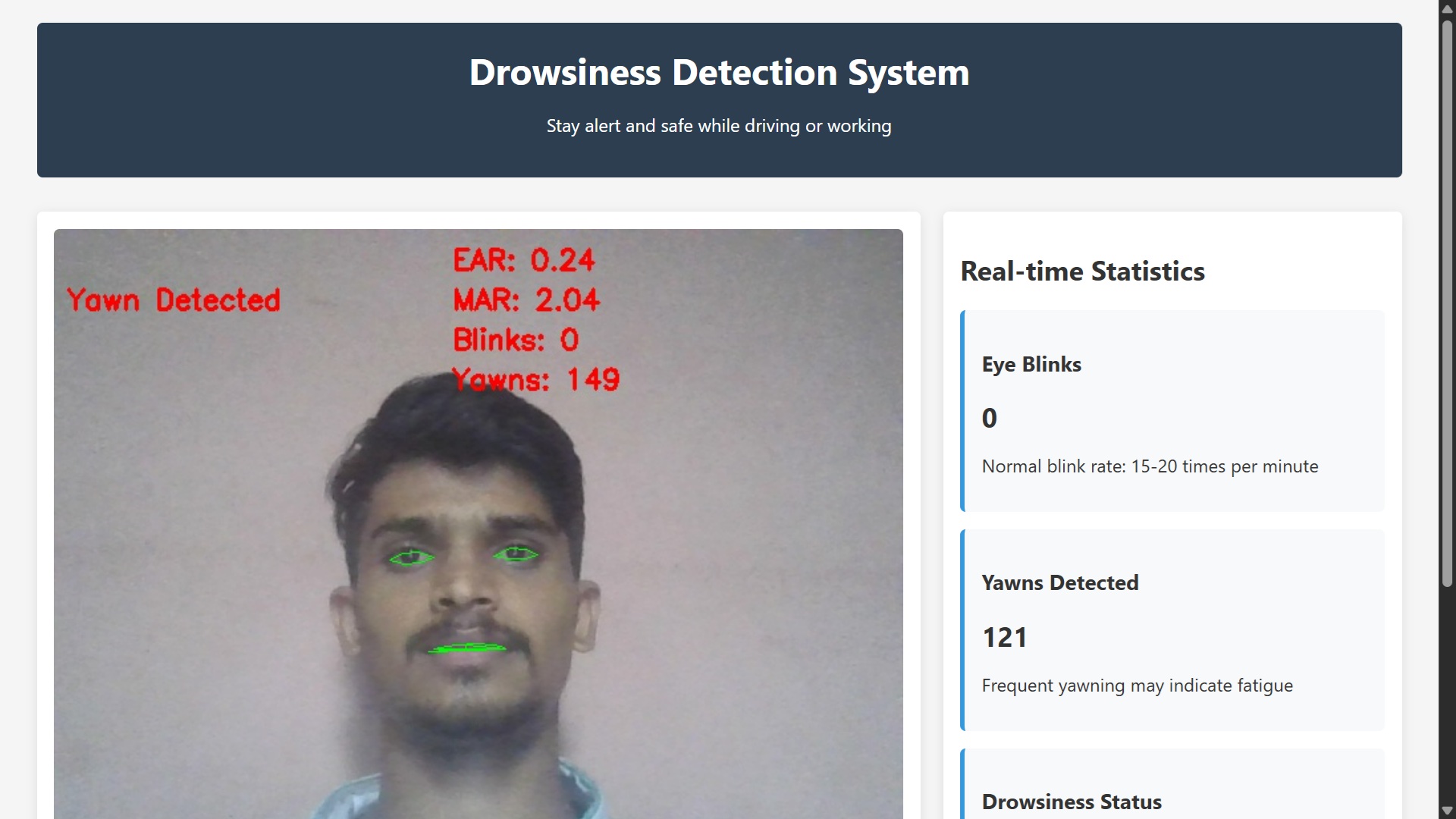Click the scrollbar down arrow
This screenshot has height=819, width=1456.
point(1447,810)
